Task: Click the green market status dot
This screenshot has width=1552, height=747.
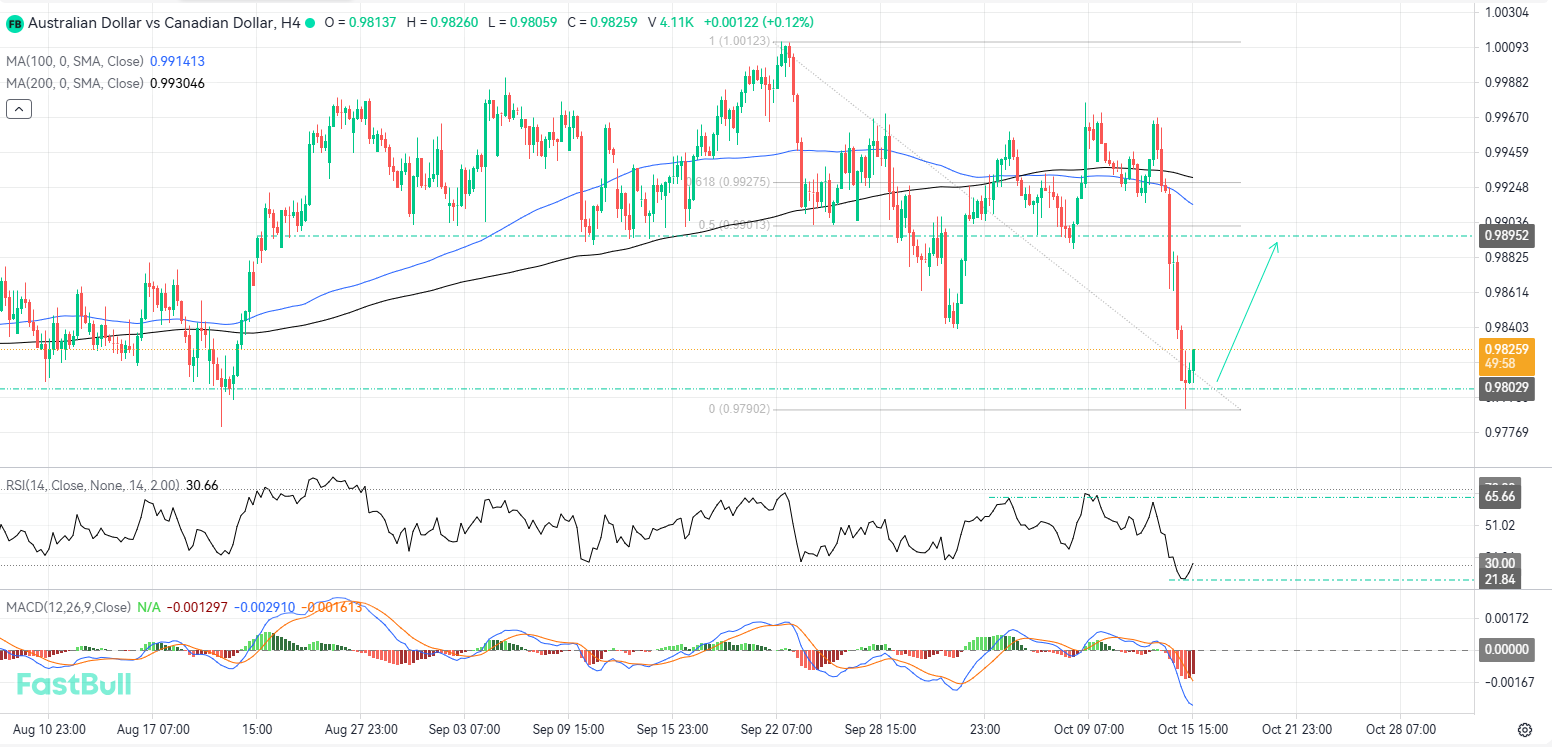Action: 310,22
